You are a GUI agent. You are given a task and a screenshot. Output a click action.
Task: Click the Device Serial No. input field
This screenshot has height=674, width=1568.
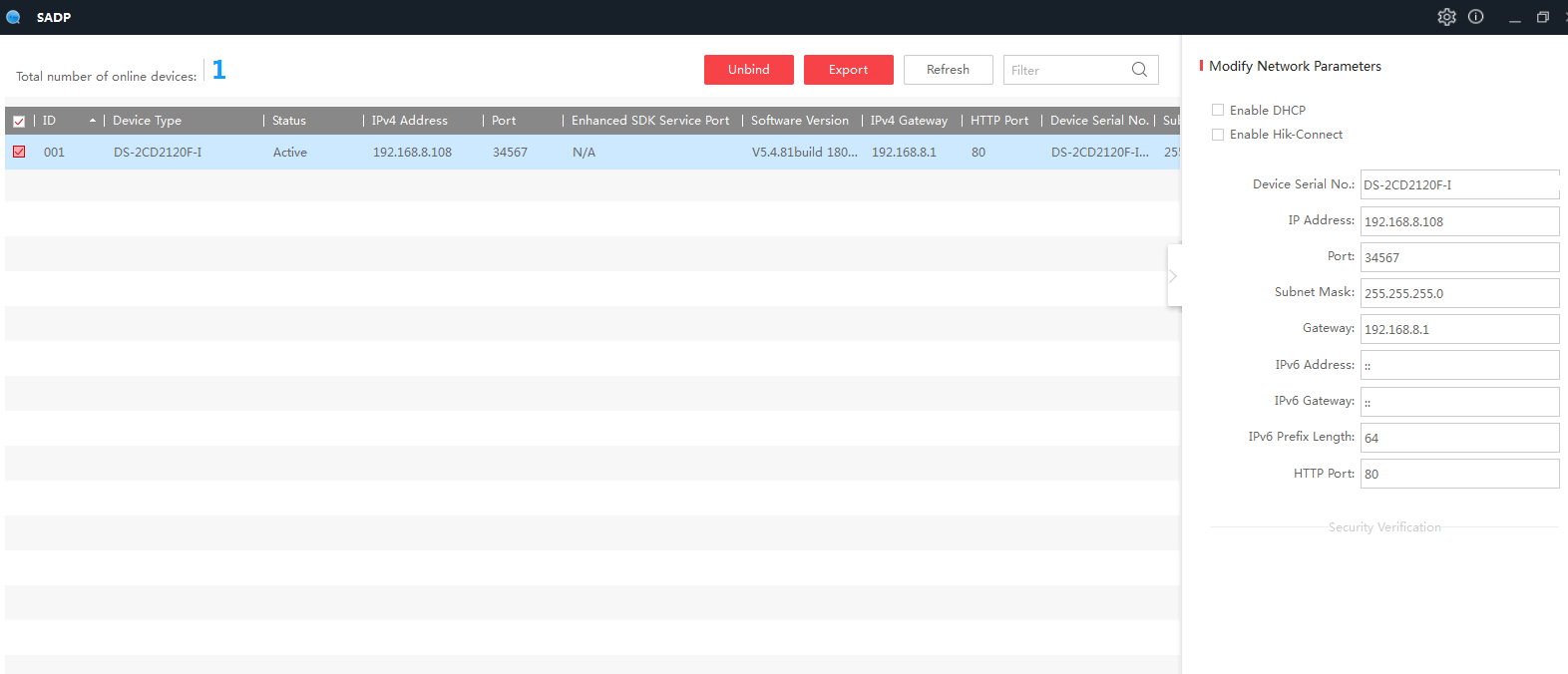click(1459, 184)
